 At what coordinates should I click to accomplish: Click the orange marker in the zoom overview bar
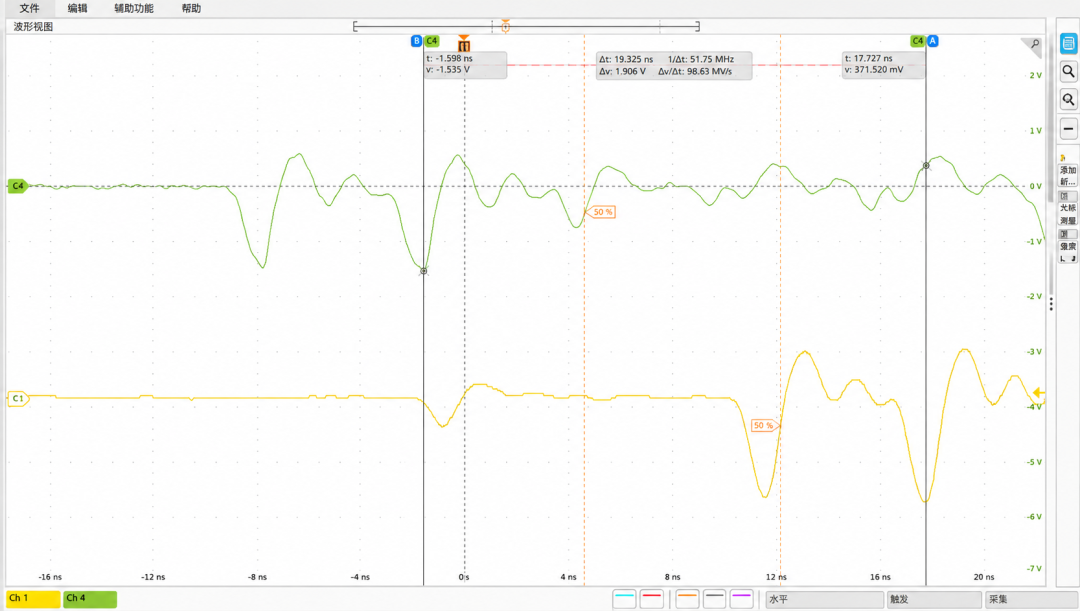(506, 26)
